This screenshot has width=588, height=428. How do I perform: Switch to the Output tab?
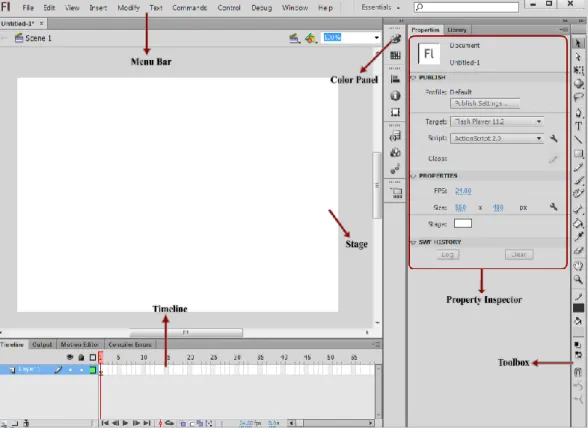[x=42, y=344]
